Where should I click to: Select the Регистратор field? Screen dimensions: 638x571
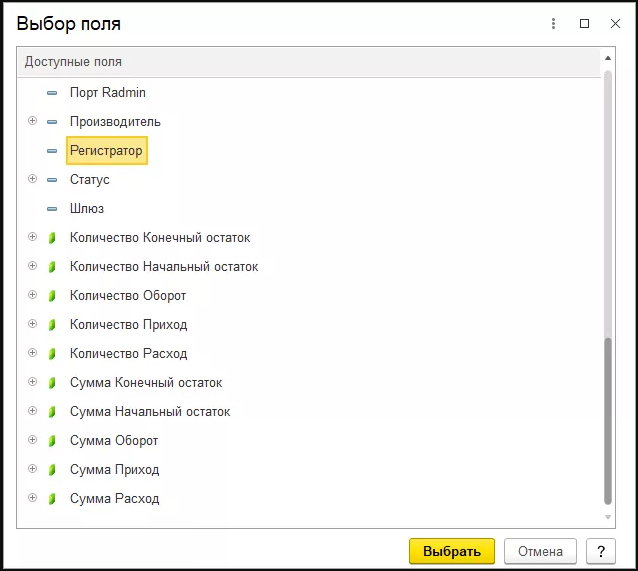[106, 151]
